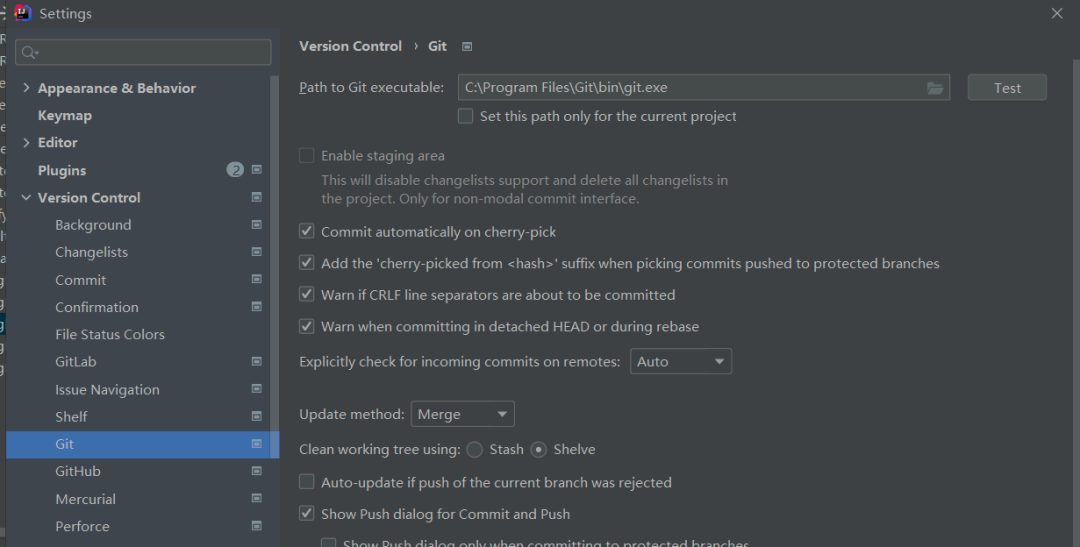Click the Test button
Viewport: 1080px width, 547px height.
coord(1007,88)
